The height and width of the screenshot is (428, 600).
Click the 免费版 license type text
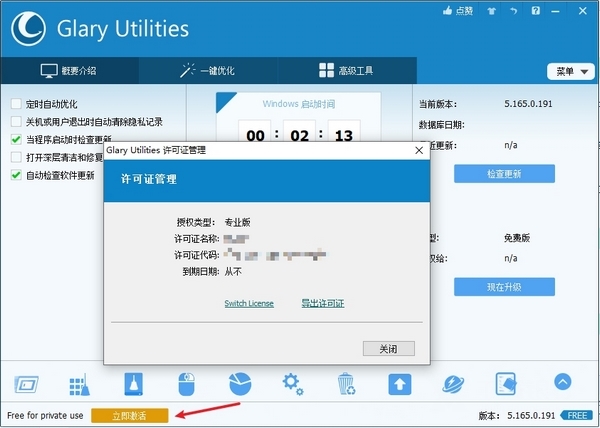pos(517,238)
